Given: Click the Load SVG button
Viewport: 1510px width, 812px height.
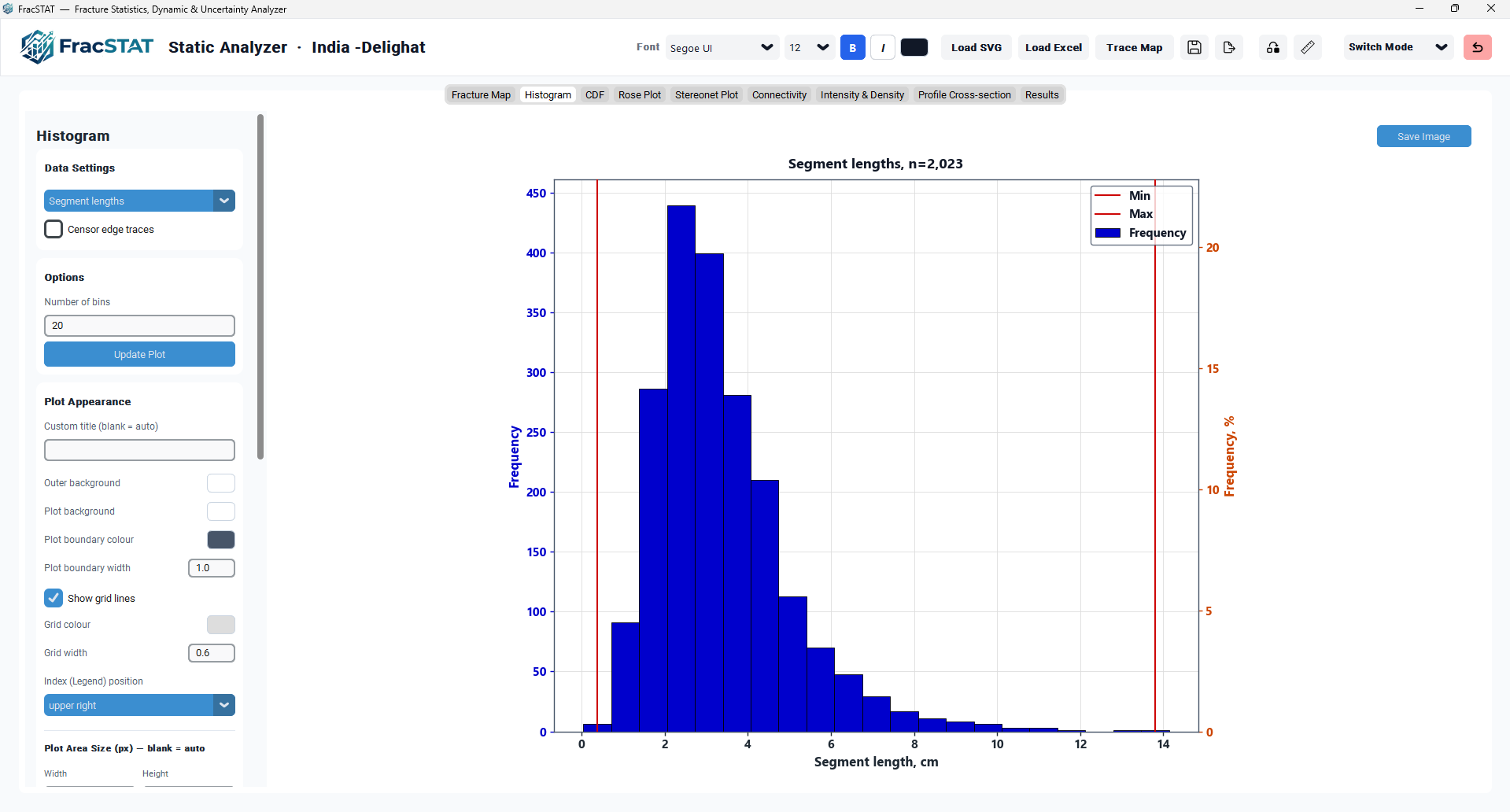Looking at the screenshot, I should 977,47.
